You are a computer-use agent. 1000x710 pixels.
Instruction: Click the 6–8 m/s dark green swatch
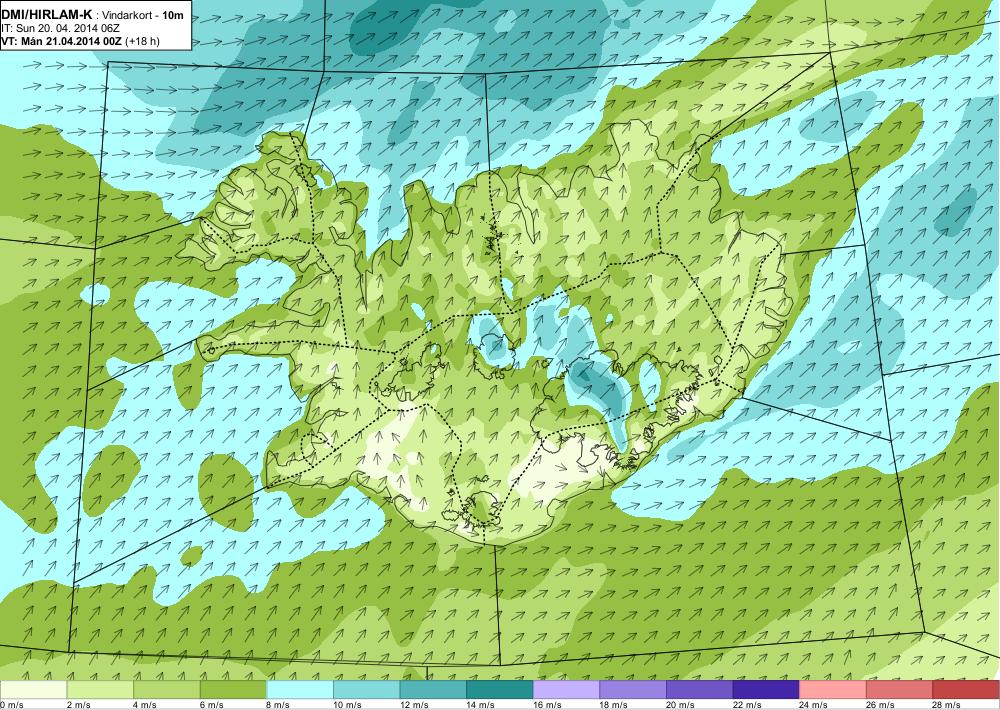tap(233, 690)
